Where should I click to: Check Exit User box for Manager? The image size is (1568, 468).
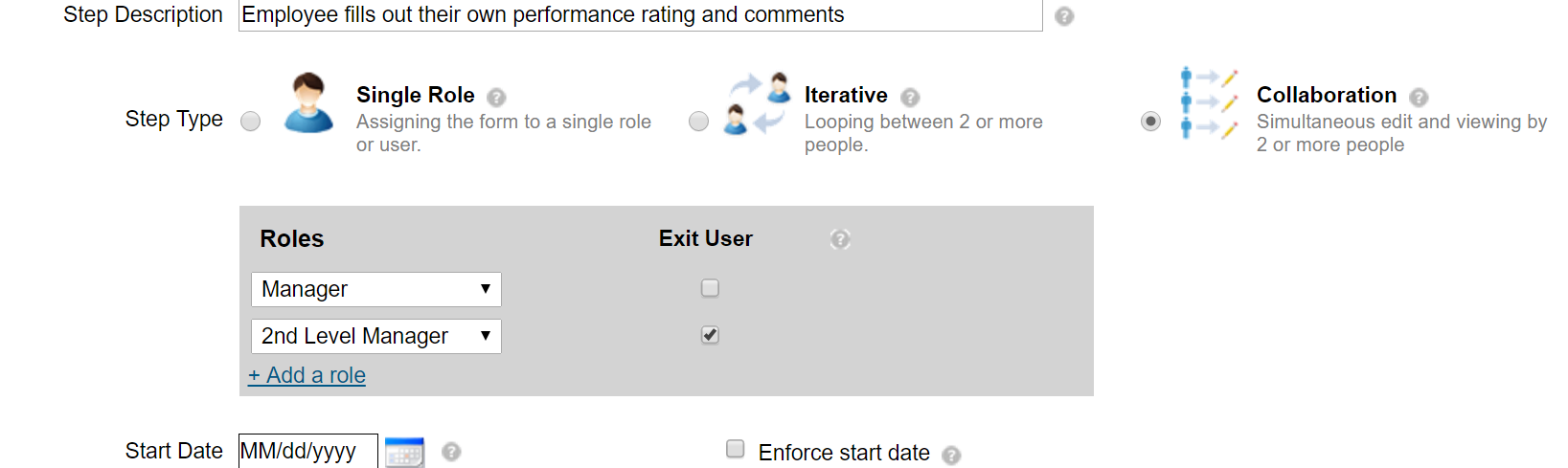tap(710, 288)
